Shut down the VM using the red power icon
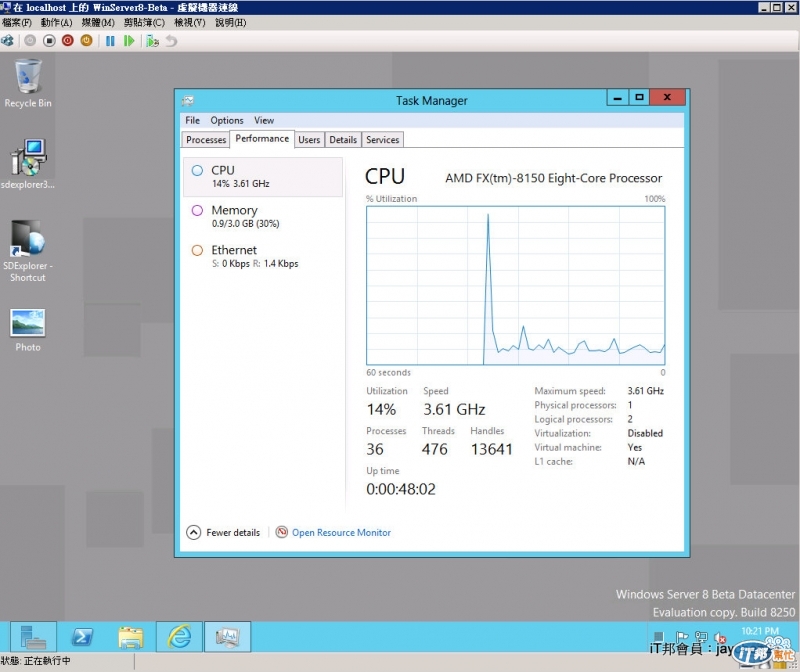 click(67, 41)
